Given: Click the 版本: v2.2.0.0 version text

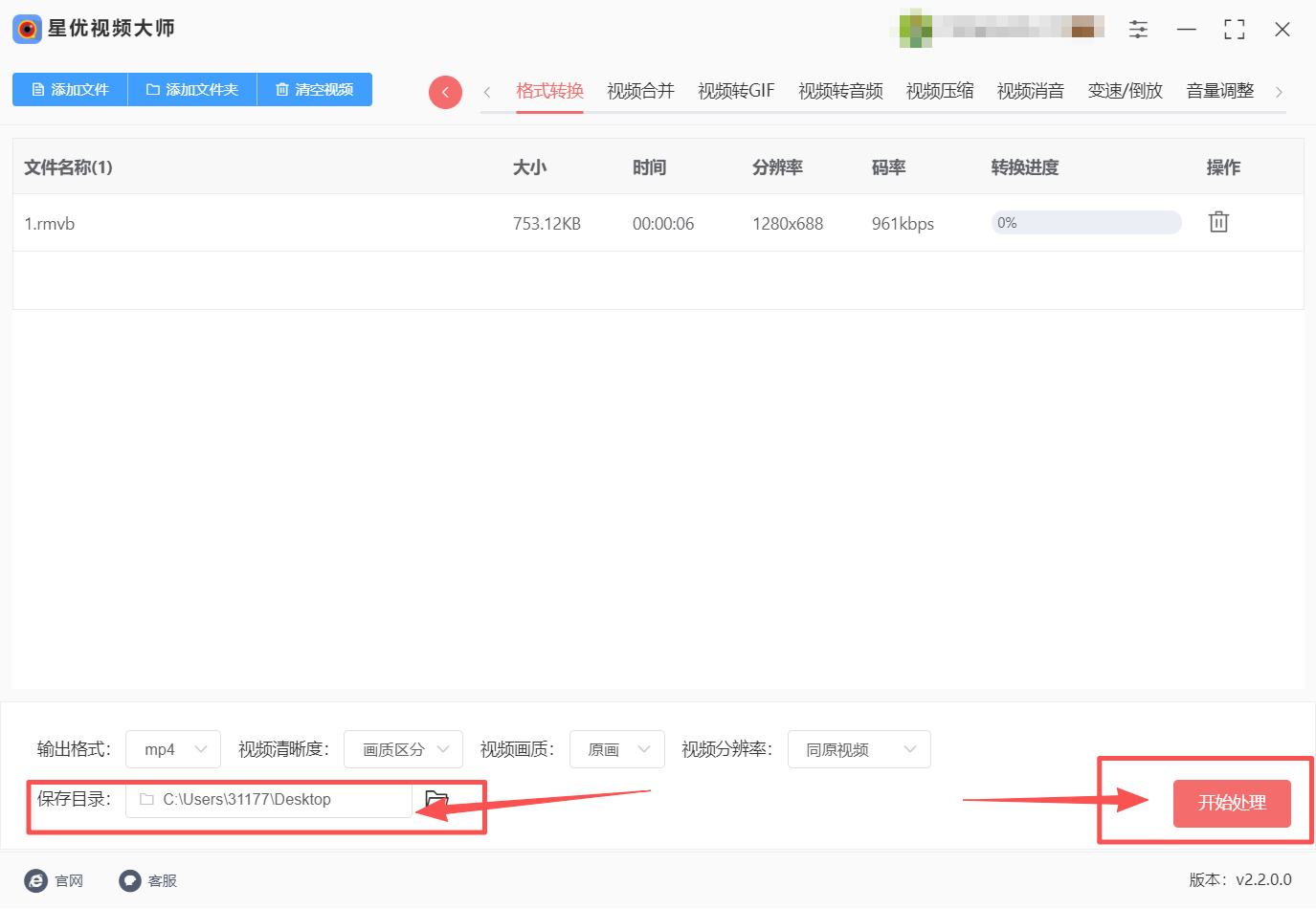Looking at the screenshot, I should pyautogui.click(x=1240, y=879).
